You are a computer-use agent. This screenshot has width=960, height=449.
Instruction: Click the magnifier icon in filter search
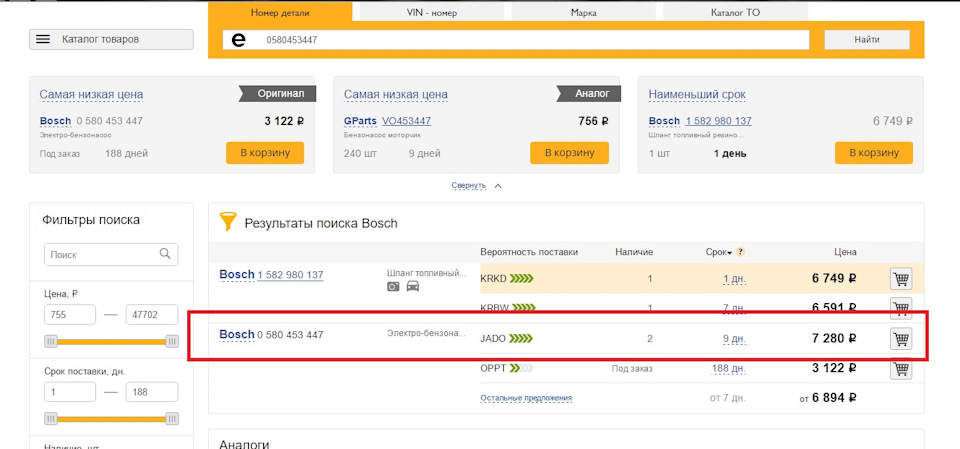(165, 254)
